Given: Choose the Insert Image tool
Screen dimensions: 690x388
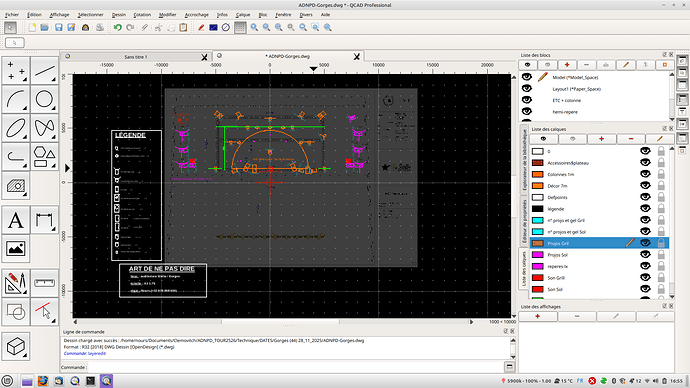Looking at the screenshot, I should coord(15,249).
